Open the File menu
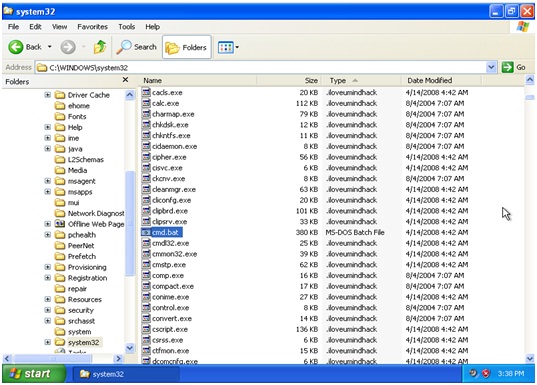Image resolution: width=537 pixels, height=385 pixels. click(14, 27)
